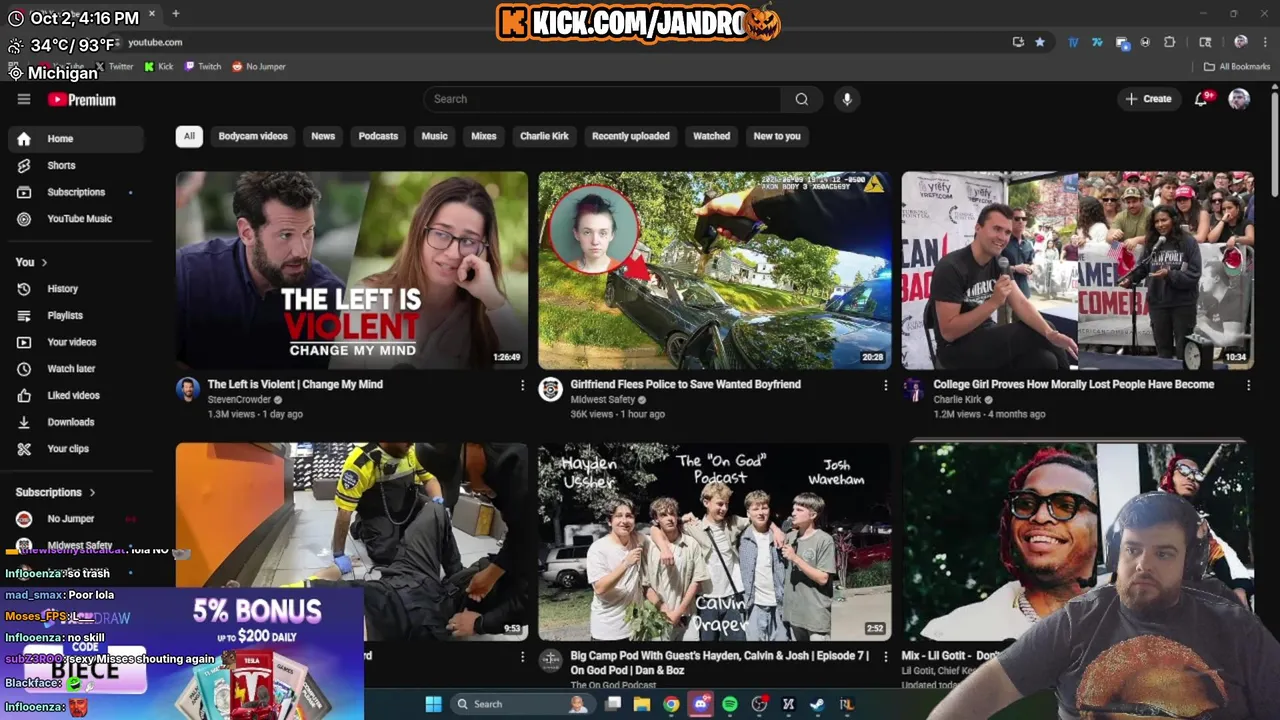Open Shorts in sidebar
Screen dimensions: 1280x720
click(x=76, y=166)
